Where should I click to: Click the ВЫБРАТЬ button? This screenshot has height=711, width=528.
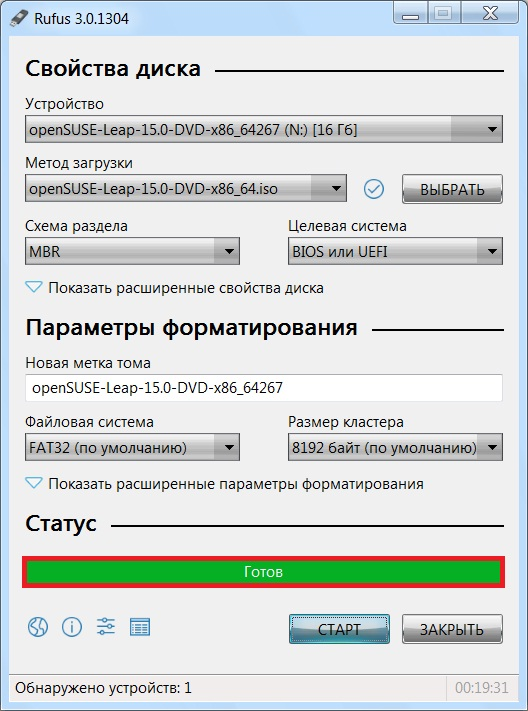[x=452, y=189]
